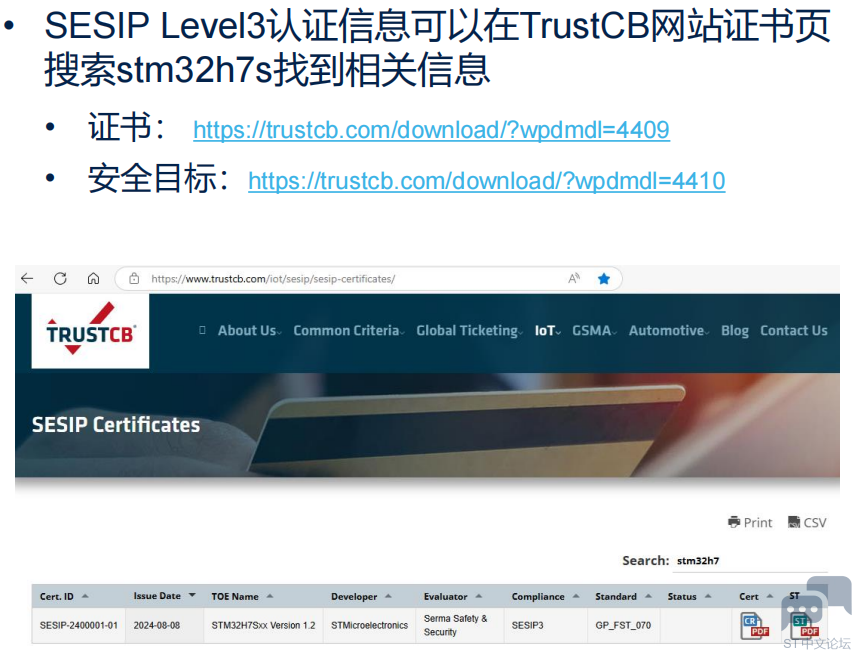Screen dimensions: 860x659
Task: Click the SESIP Certificates banner heading
Action: 116,425
